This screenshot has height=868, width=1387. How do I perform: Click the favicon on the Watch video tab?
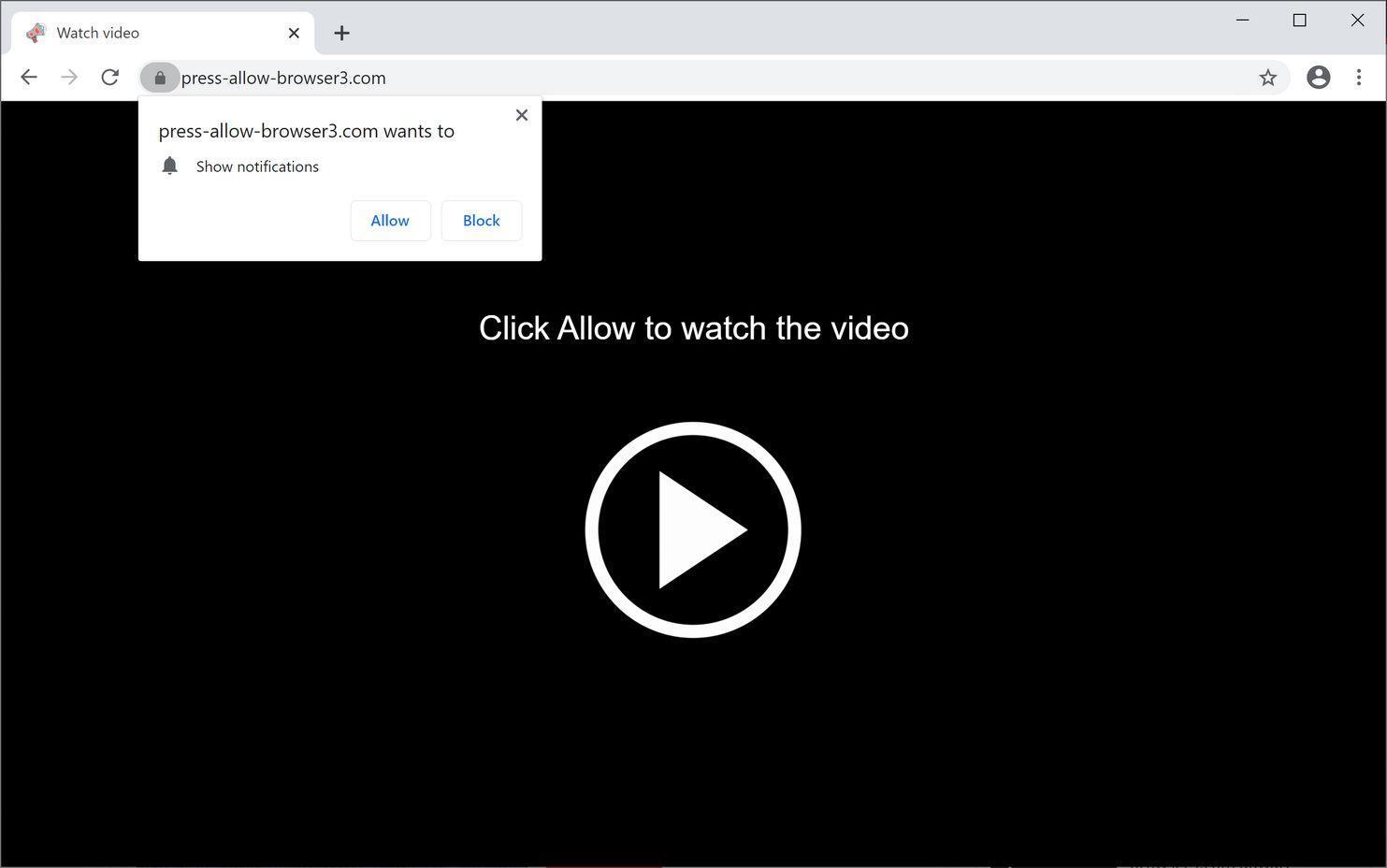(36, 32)
